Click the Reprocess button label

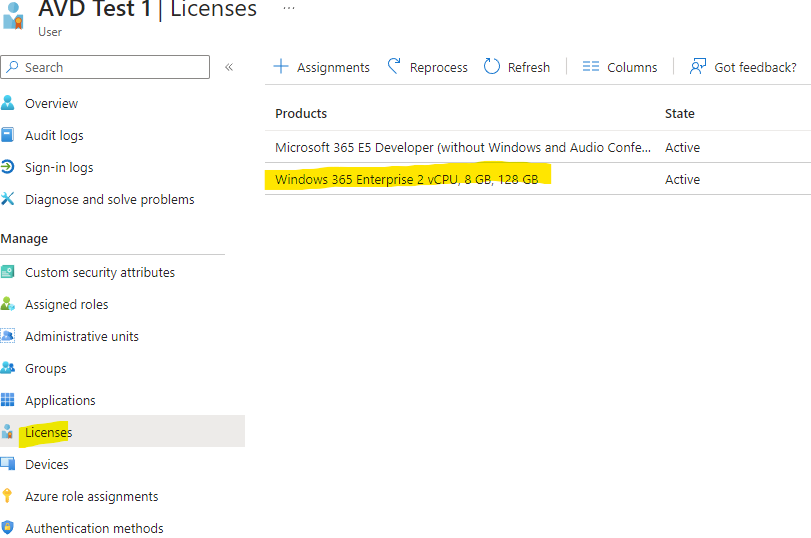439,67
